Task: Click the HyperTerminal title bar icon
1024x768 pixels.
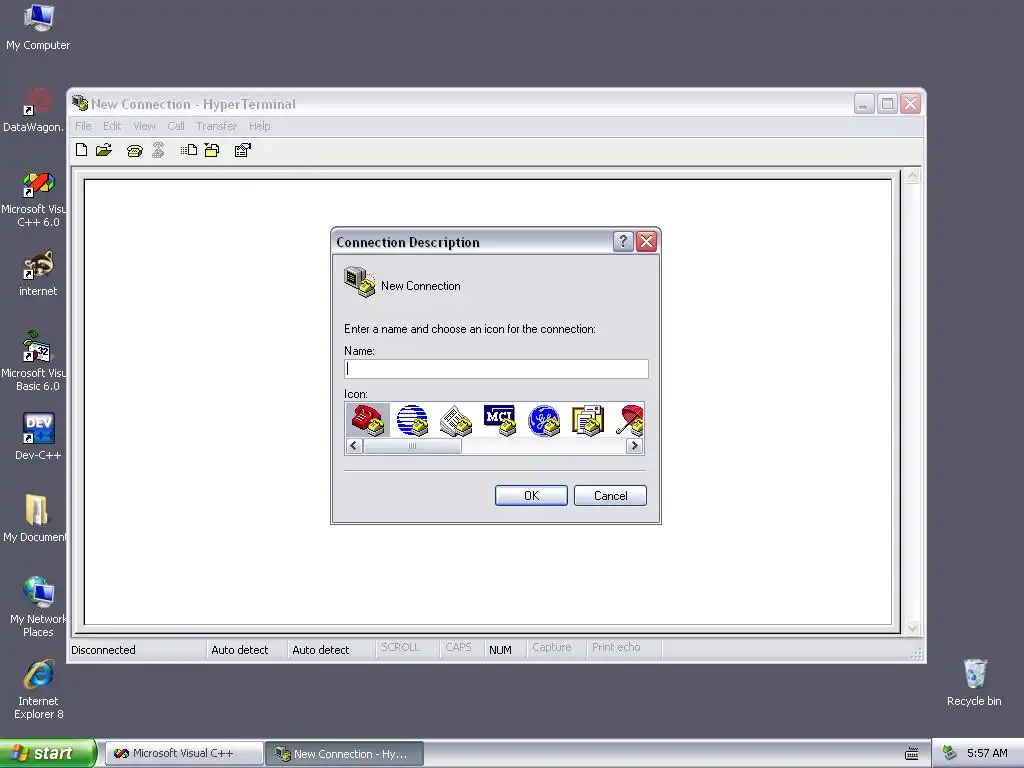Action: pyautogui.click(x=80, y=103)
